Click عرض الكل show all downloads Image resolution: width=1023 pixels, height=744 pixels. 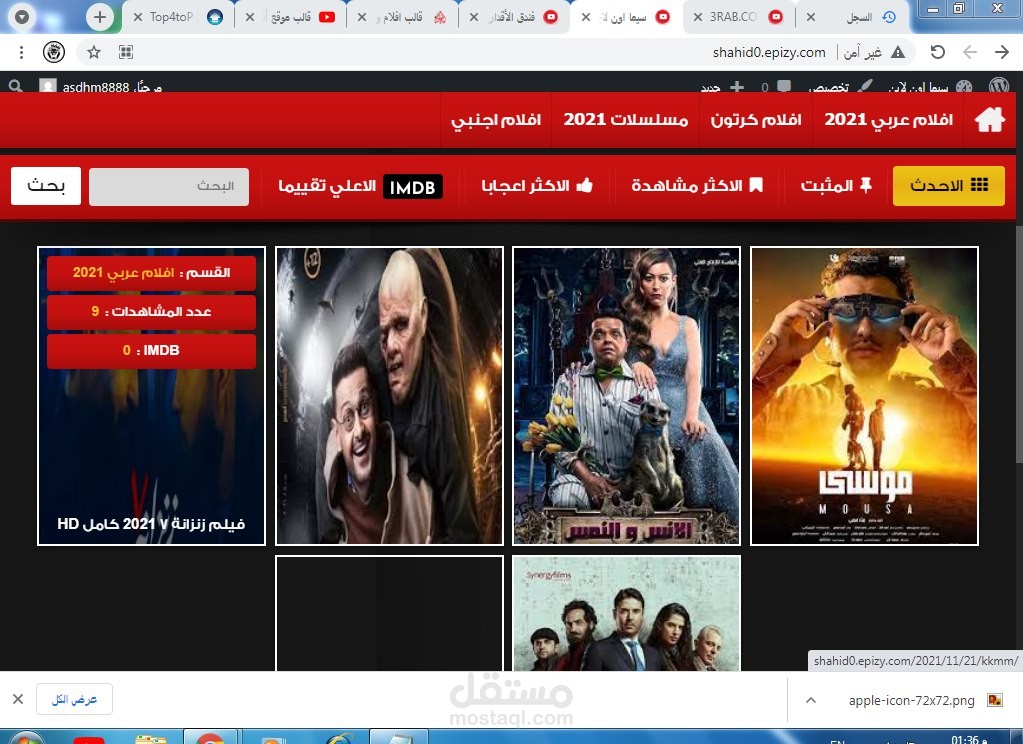[74, 700]
